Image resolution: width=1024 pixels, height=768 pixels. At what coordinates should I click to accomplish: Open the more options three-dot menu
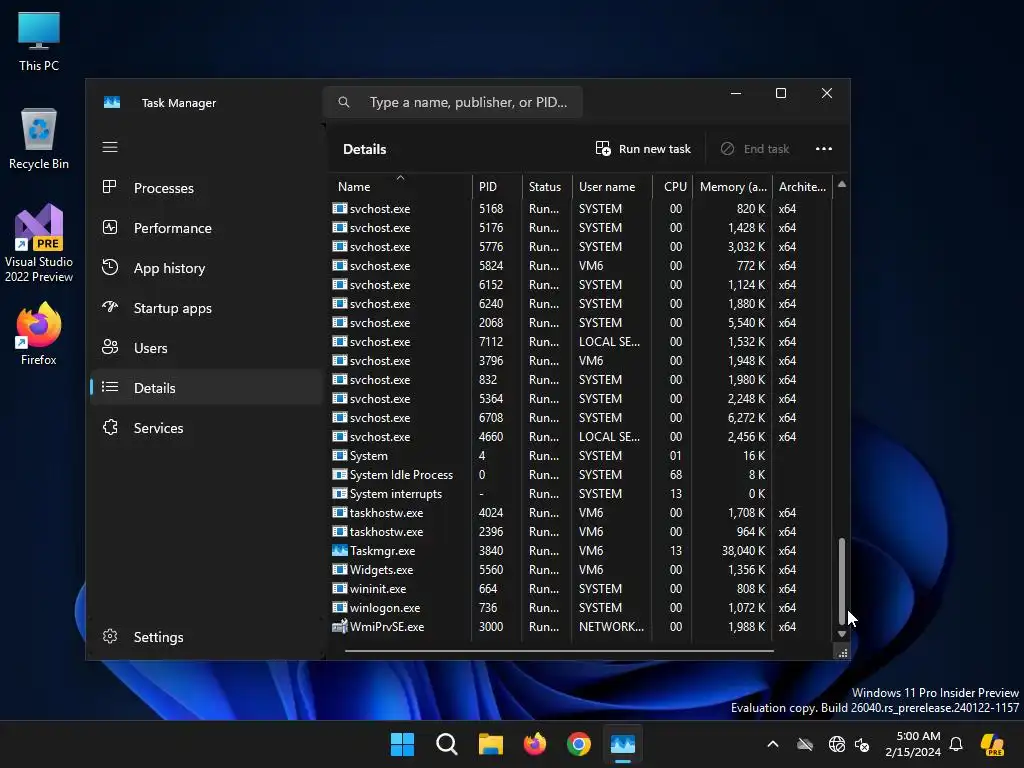pyautogui.click(x=824, y=149)
